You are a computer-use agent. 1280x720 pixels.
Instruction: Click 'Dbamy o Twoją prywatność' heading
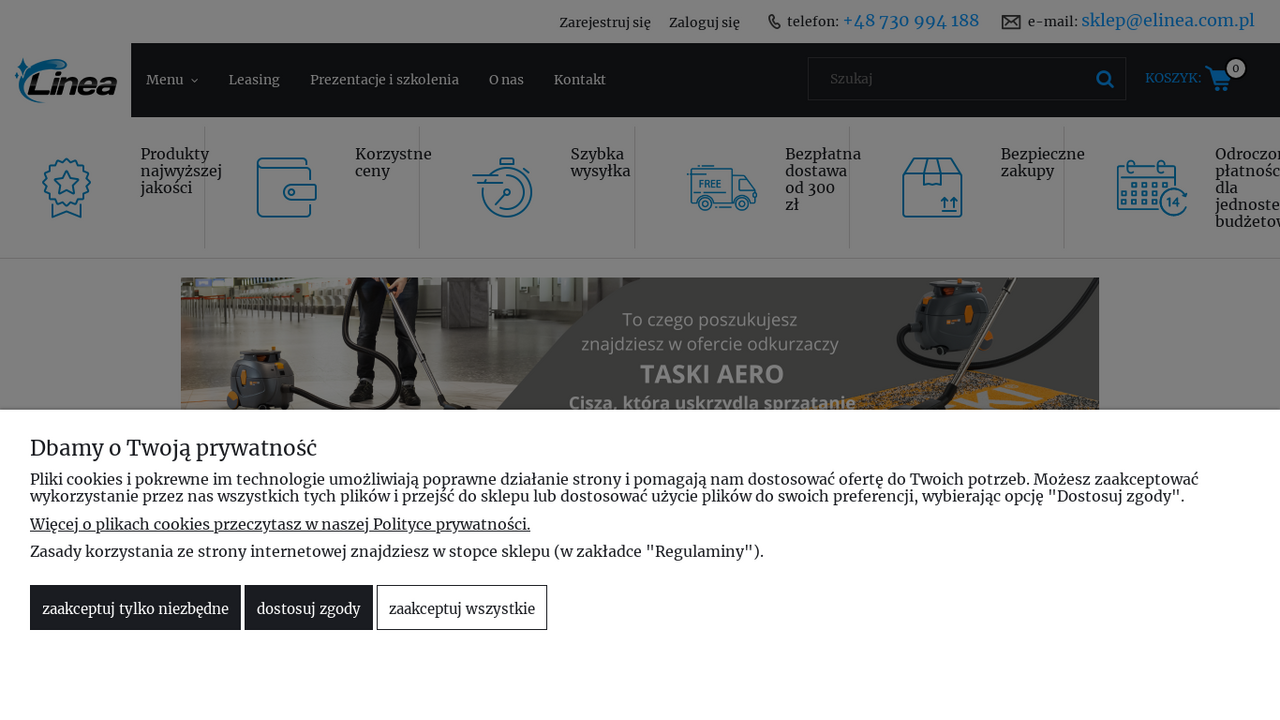tap(173, 448)
